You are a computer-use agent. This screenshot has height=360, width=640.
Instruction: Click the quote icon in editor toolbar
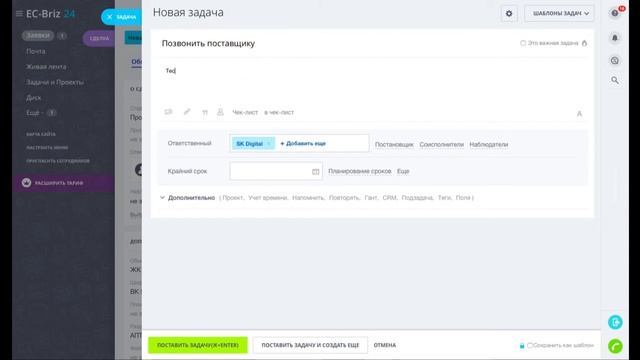(205, 112)
